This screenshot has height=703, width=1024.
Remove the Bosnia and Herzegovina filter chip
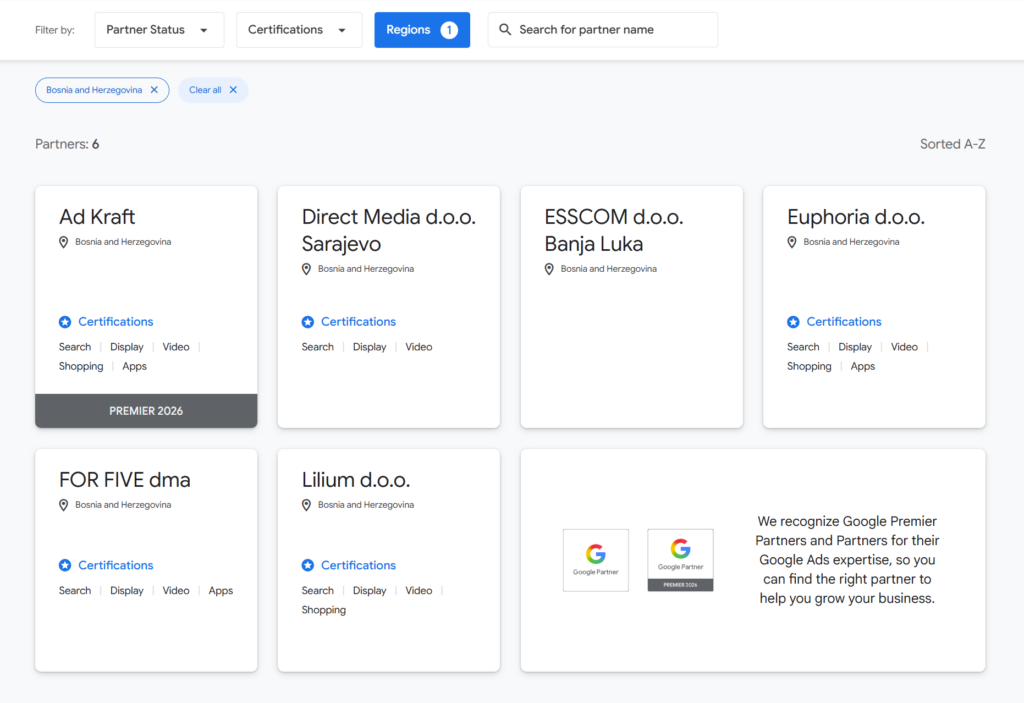click(x=154, y=90)
